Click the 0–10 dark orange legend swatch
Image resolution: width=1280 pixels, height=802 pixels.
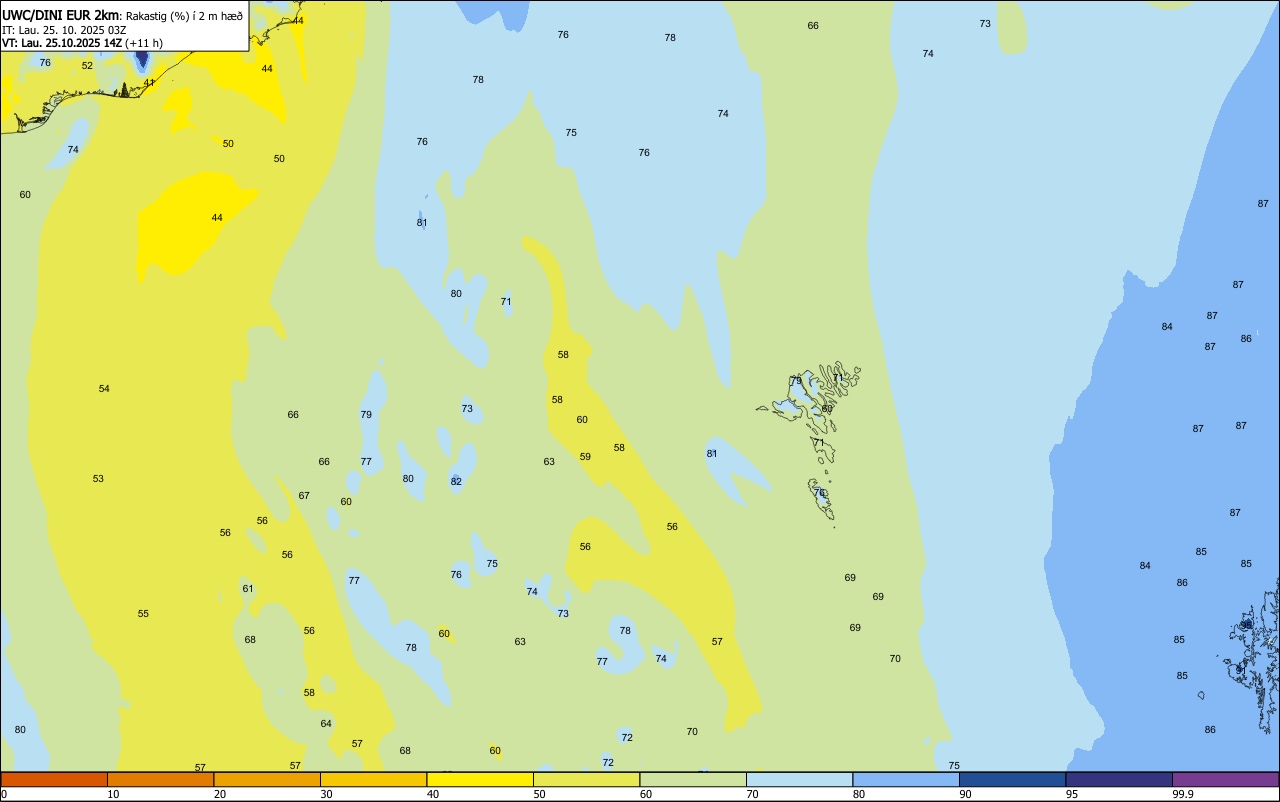coord(54,779)
